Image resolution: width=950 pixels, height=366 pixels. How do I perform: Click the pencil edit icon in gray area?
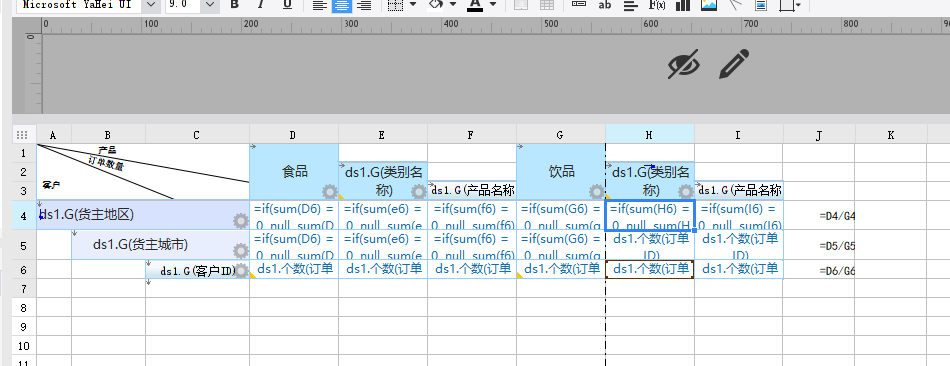(734, 64)
